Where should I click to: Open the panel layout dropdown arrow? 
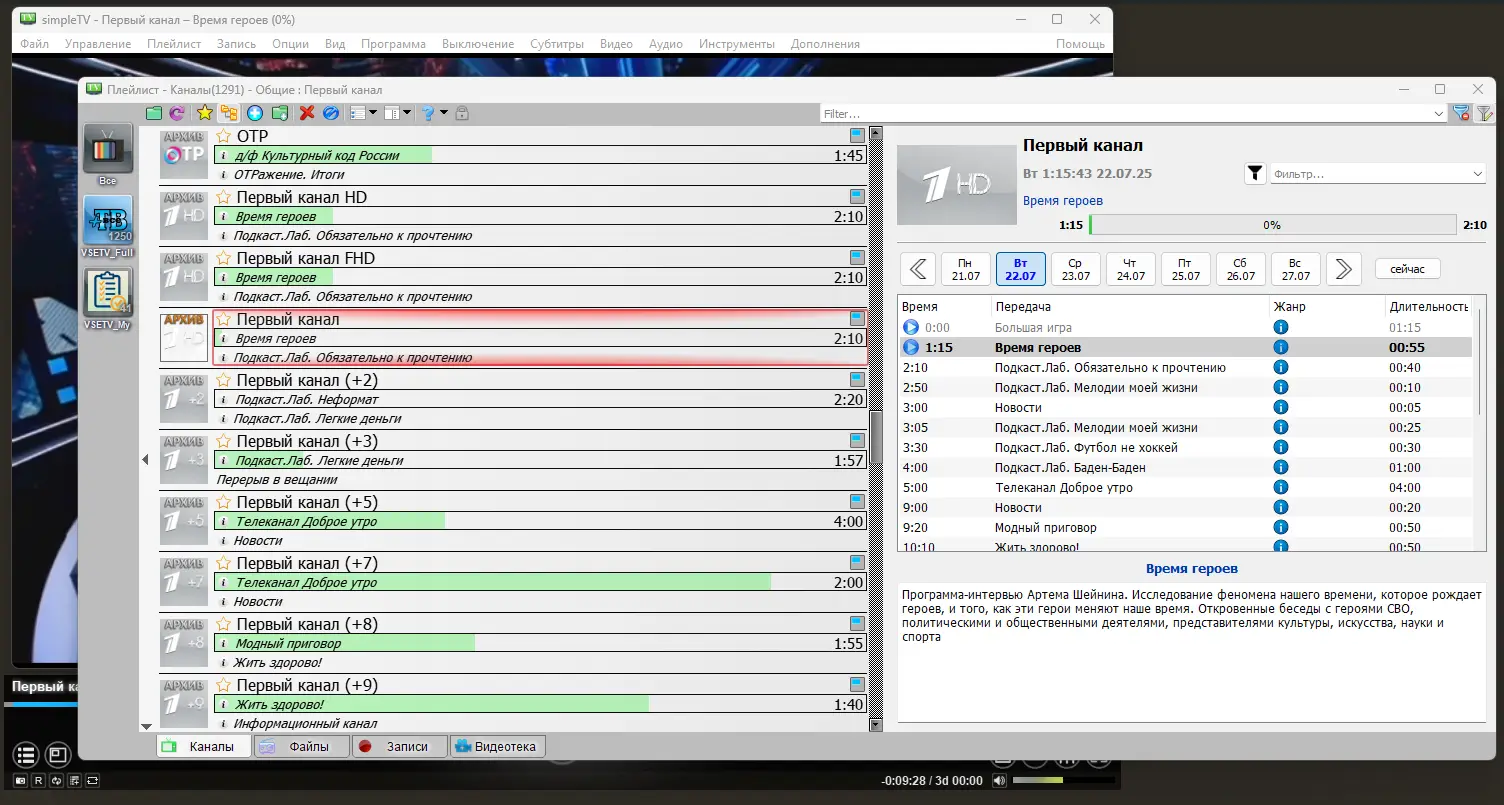click(408, 113)
